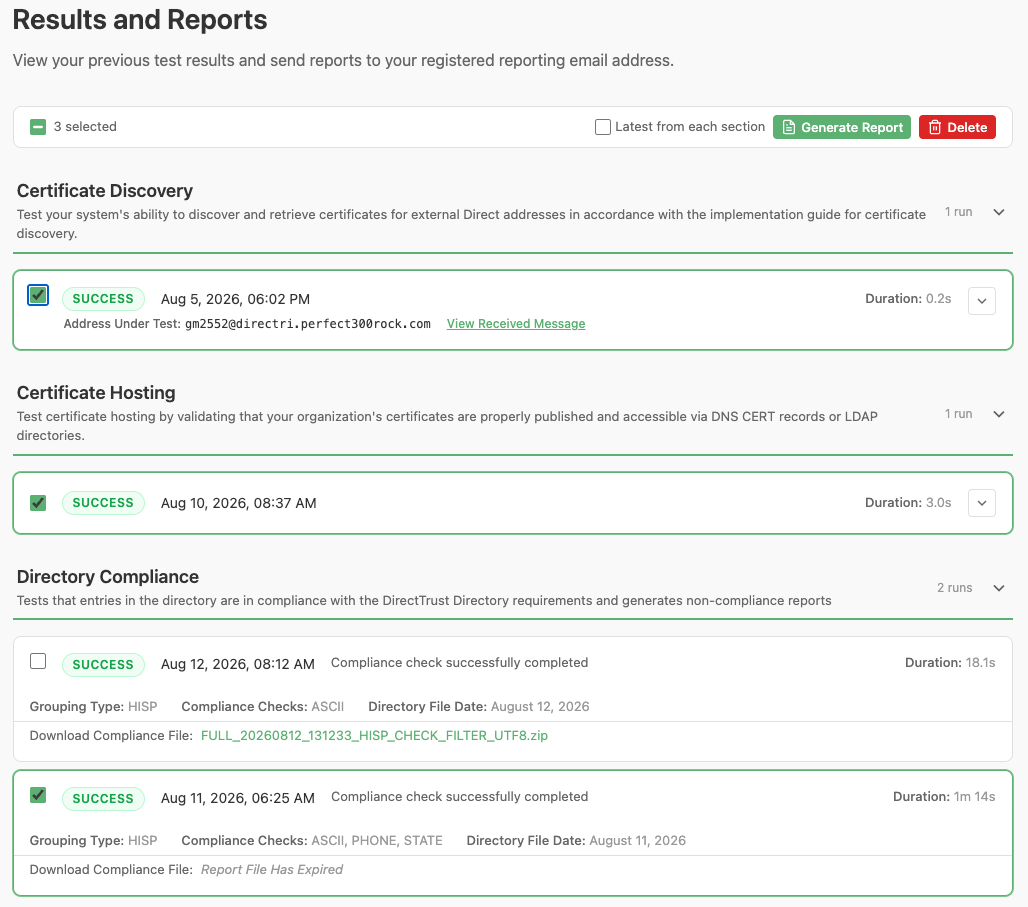Click the SUCCESS badge for Aug 11 run
Image resolution: width=1028 pixels, height=907 pixels.
pyautogui.click(x=103, y=798)
